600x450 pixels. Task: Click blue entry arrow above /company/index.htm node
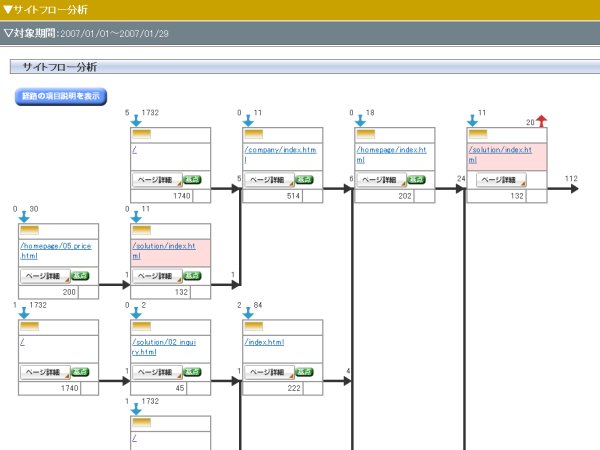coord(249,121)
